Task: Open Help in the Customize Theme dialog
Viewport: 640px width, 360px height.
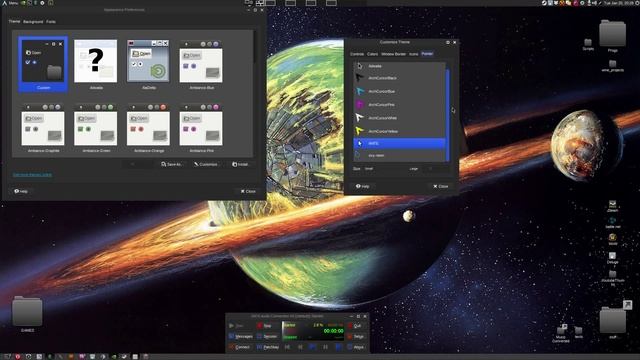Action: (362, 186)
